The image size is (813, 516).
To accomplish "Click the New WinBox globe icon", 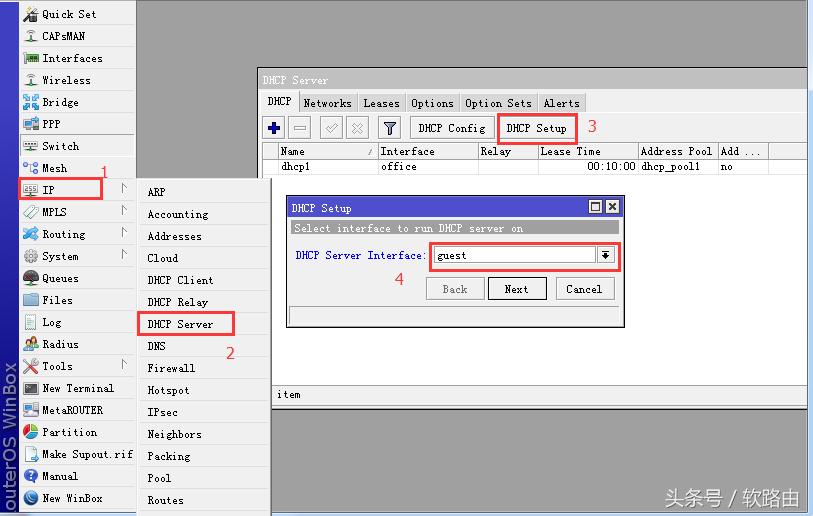I will point(31,498).
